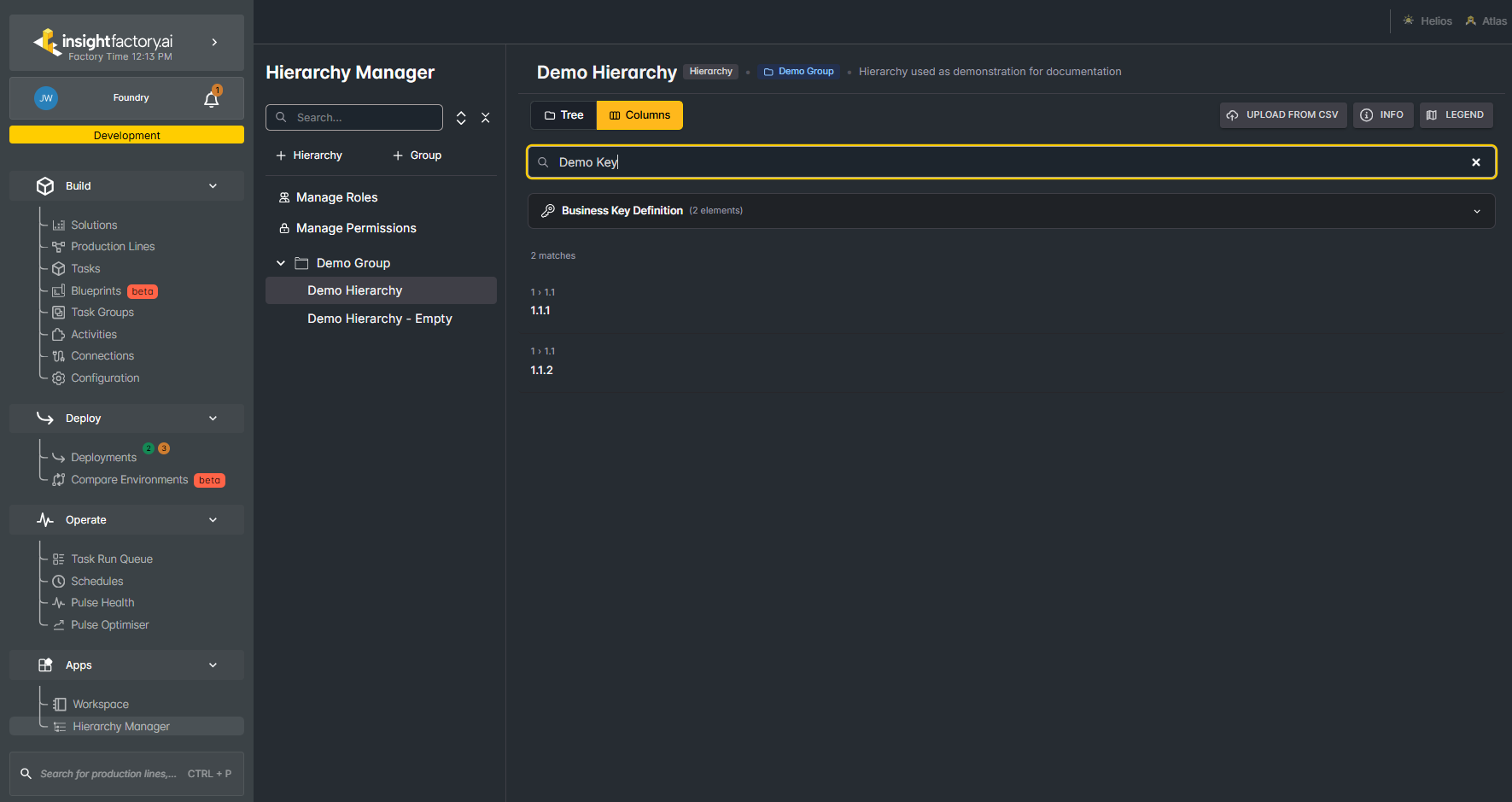Collapse the Build section
This screenshot has width=1512, height=802.
[x=213, y=186]
